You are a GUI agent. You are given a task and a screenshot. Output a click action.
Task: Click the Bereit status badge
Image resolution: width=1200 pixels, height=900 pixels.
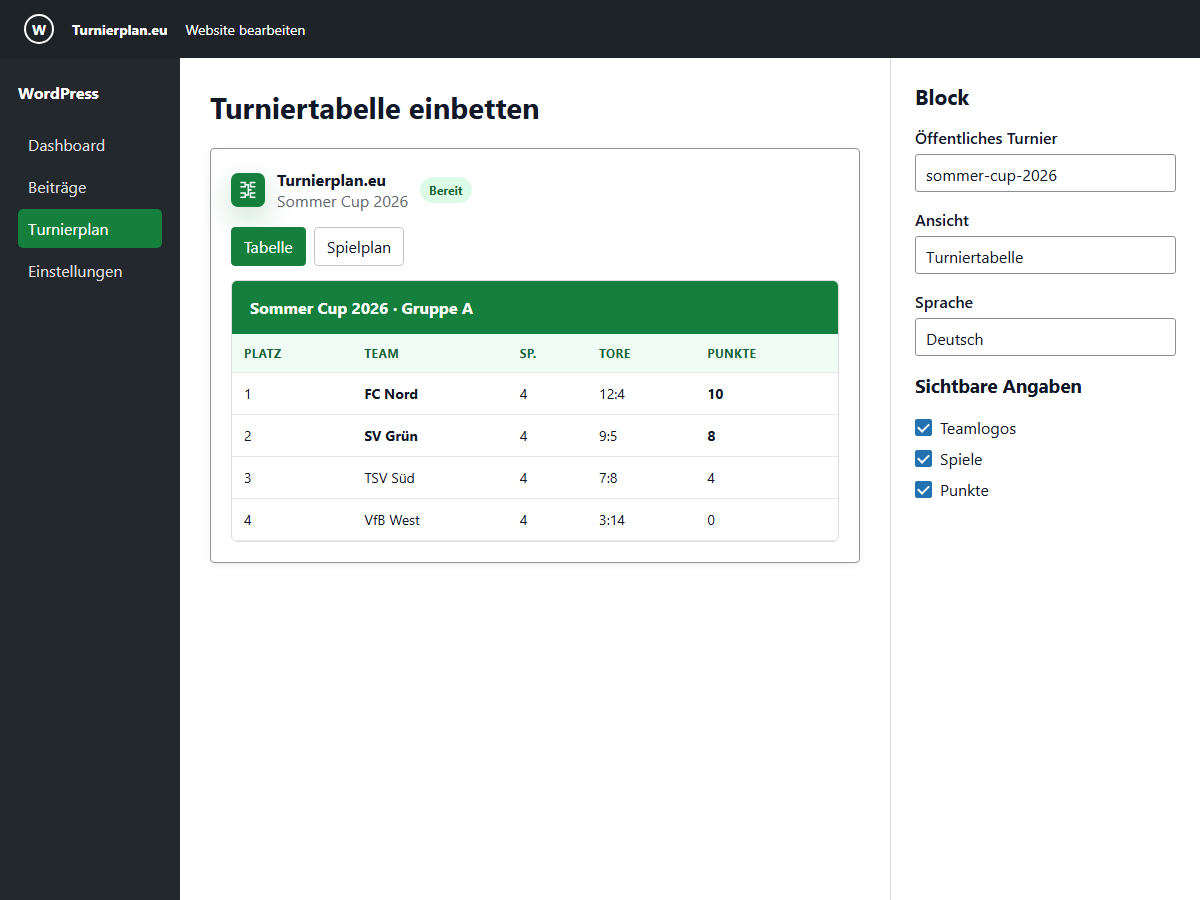[446, 190]
